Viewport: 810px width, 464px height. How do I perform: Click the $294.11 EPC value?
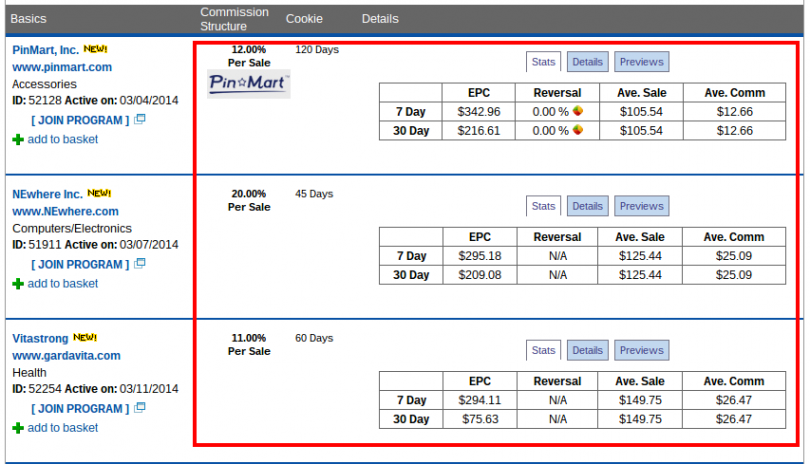coord(480,400)
